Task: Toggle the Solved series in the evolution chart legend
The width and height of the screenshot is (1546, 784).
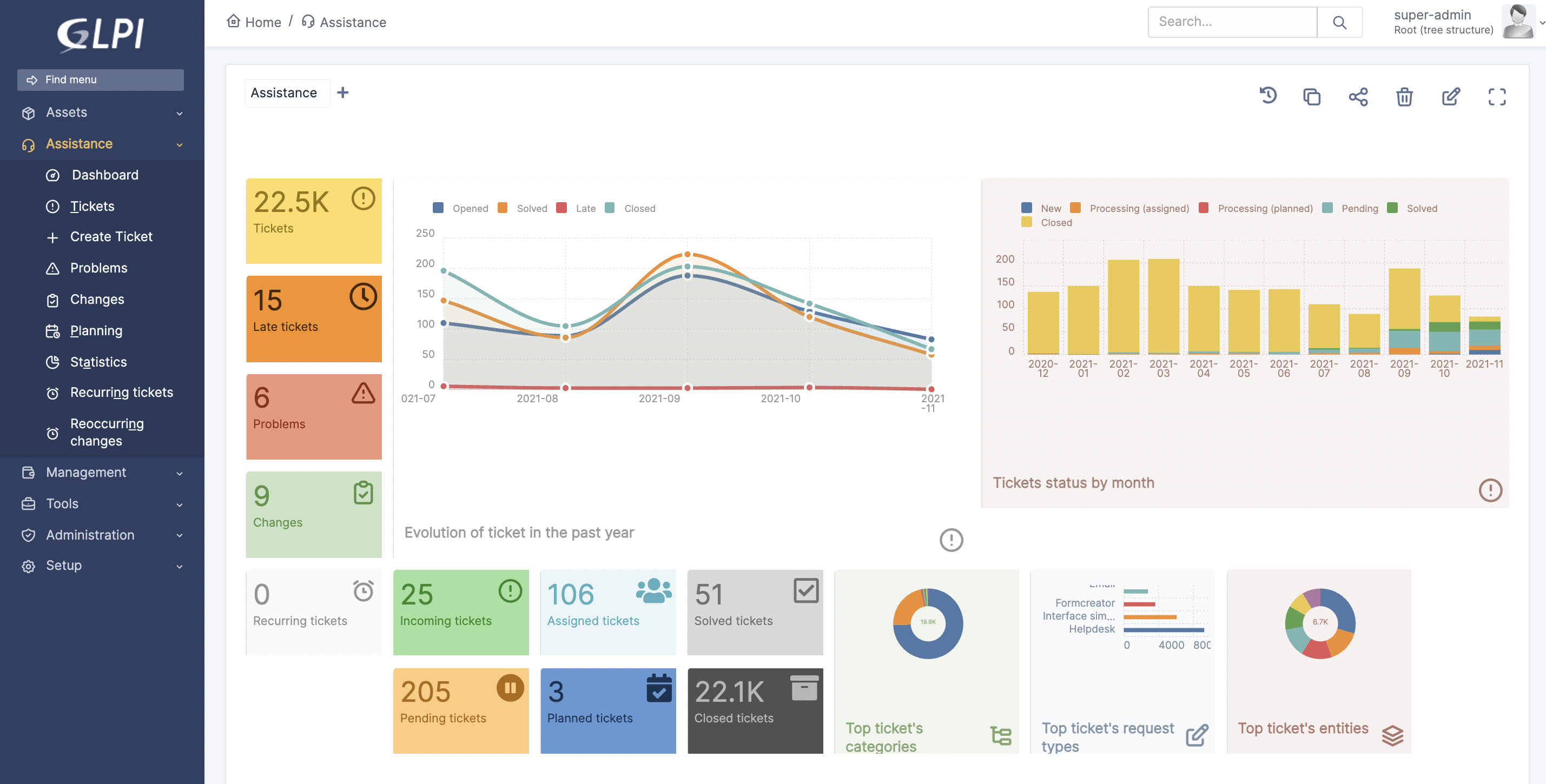Action: 532,208
